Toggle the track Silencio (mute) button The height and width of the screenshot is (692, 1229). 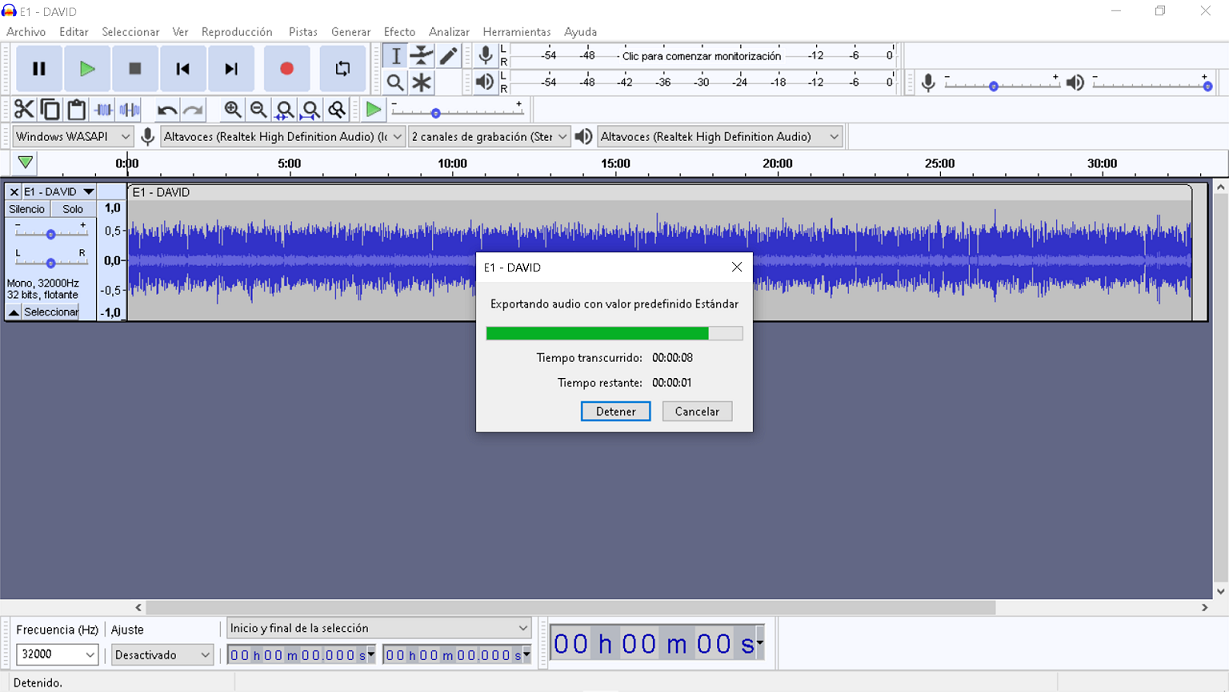[27, 209]
